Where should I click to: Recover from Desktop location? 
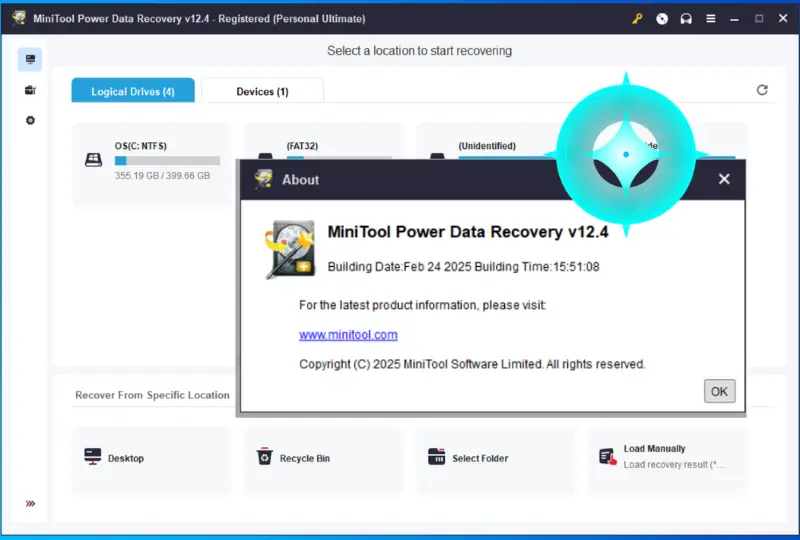click(x=152, y=461)
